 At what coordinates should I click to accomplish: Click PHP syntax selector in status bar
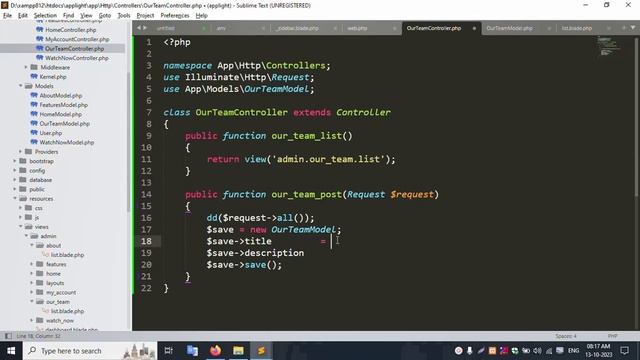click(x=612, y=336)
